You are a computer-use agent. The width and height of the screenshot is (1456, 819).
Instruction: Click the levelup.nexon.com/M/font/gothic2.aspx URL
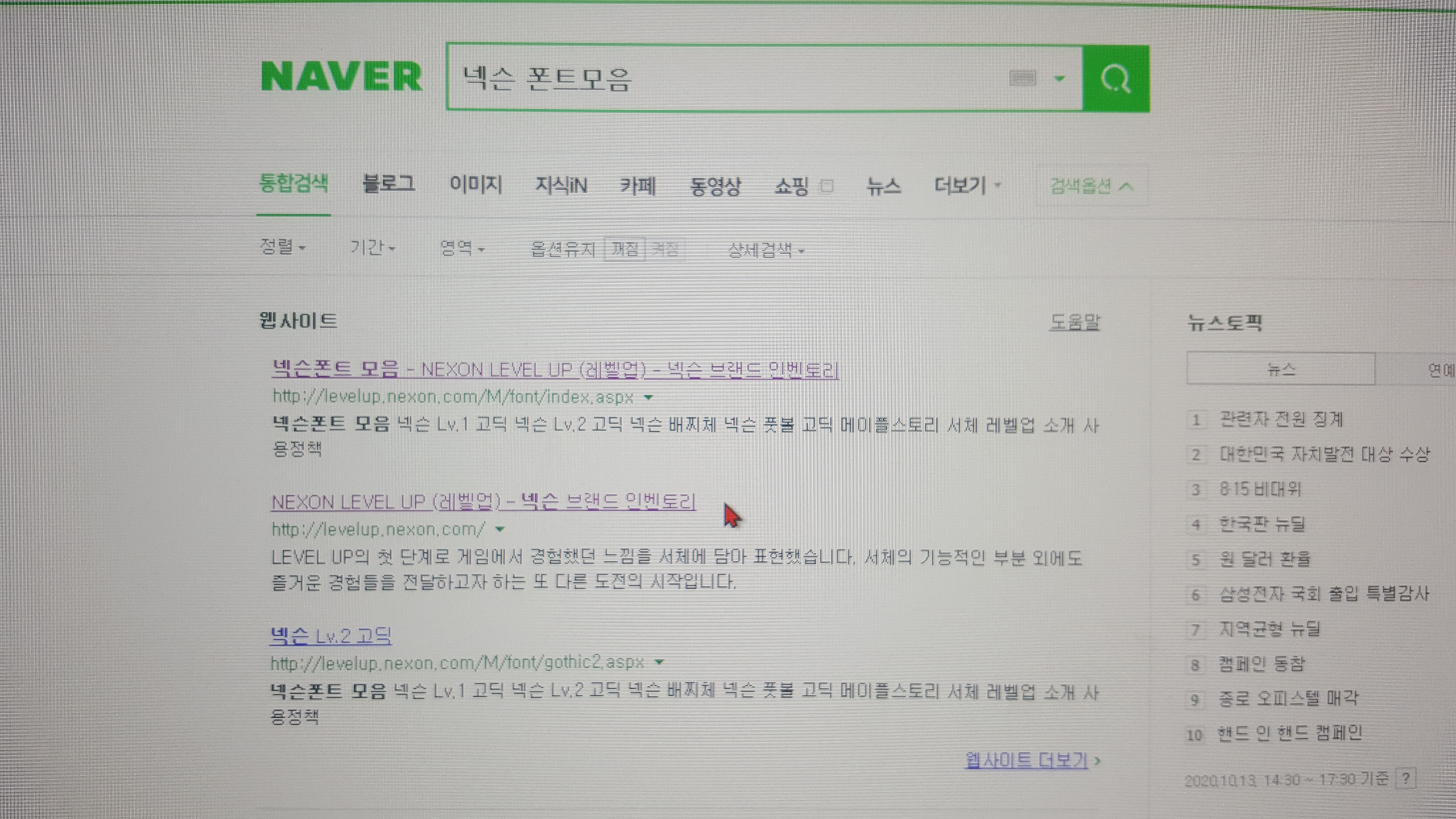(457, 662)
